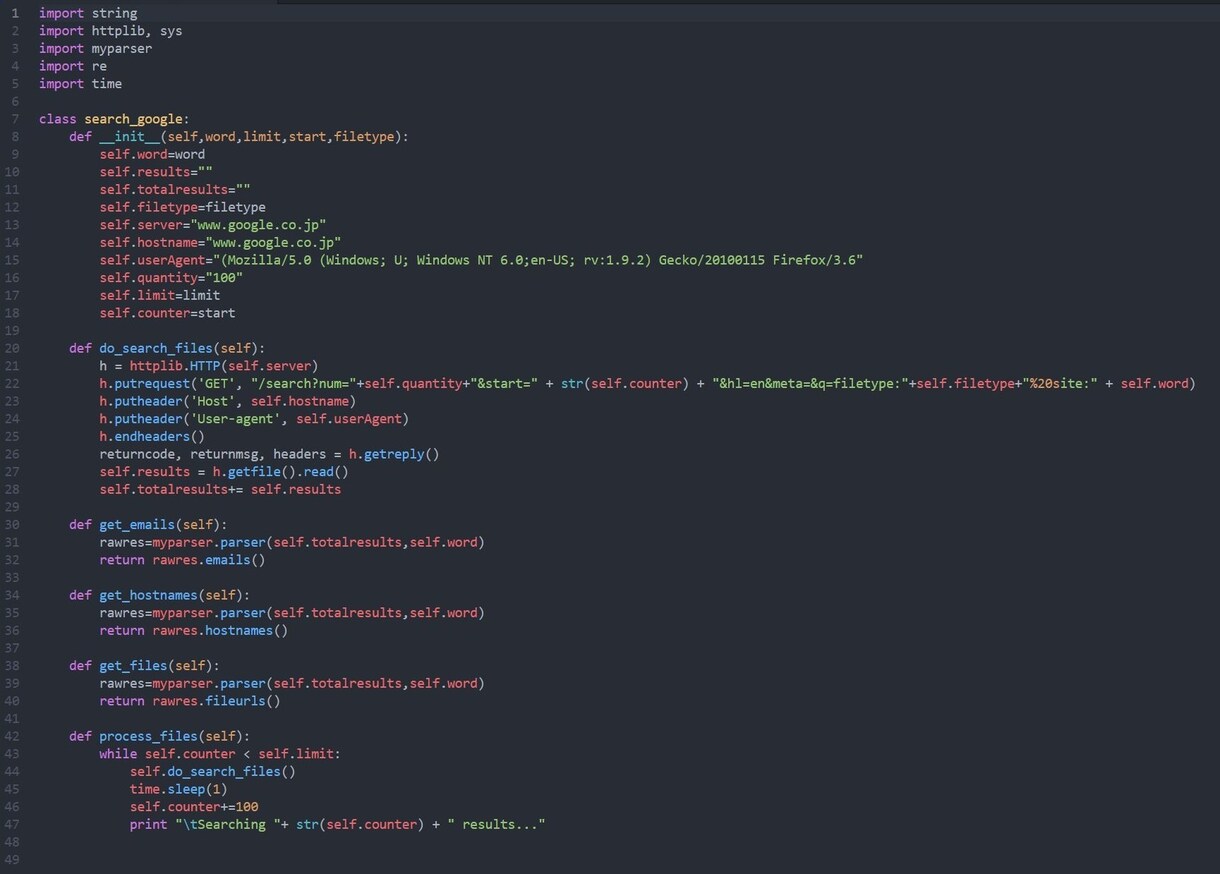Click the "self.filetype=filetype" assignment

183,207
